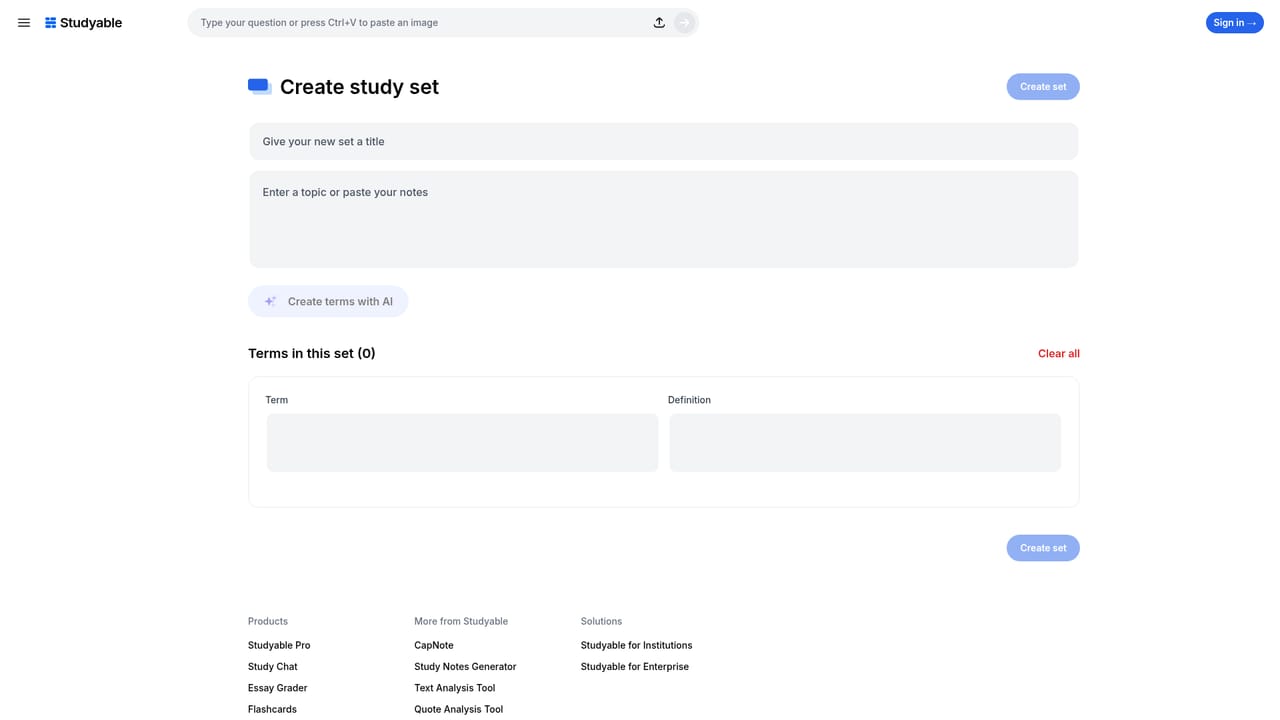Open CapNote footer link
The image size is (1280, 720).
(x=434, y=646)
